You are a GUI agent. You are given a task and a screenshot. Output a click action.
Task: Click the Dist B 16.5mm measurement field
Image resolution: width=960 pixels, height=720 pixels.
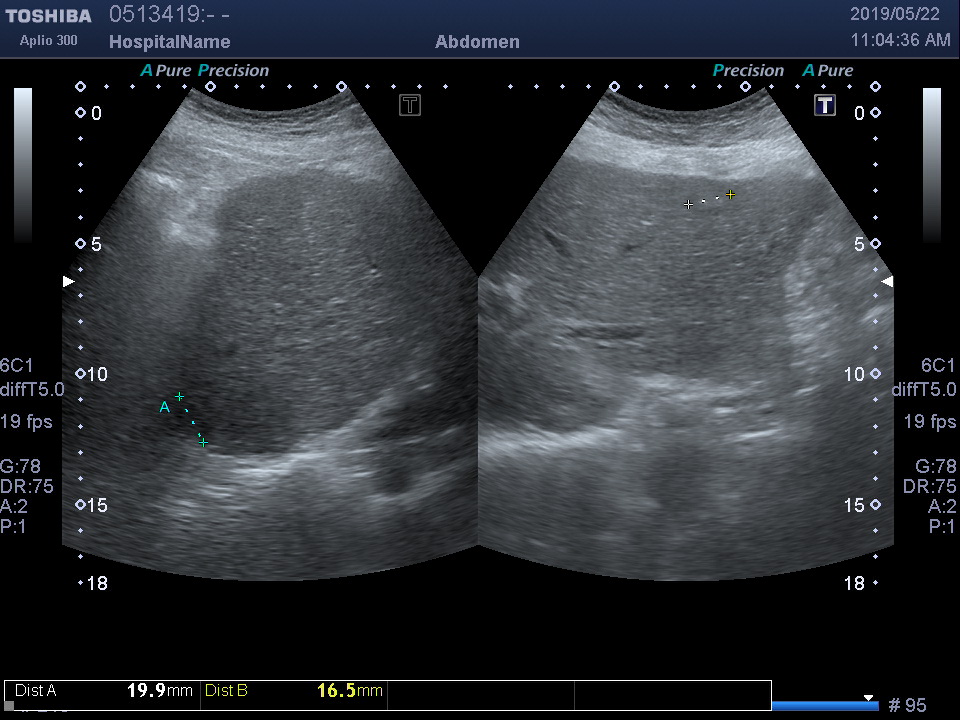click(x=293, y=691)
